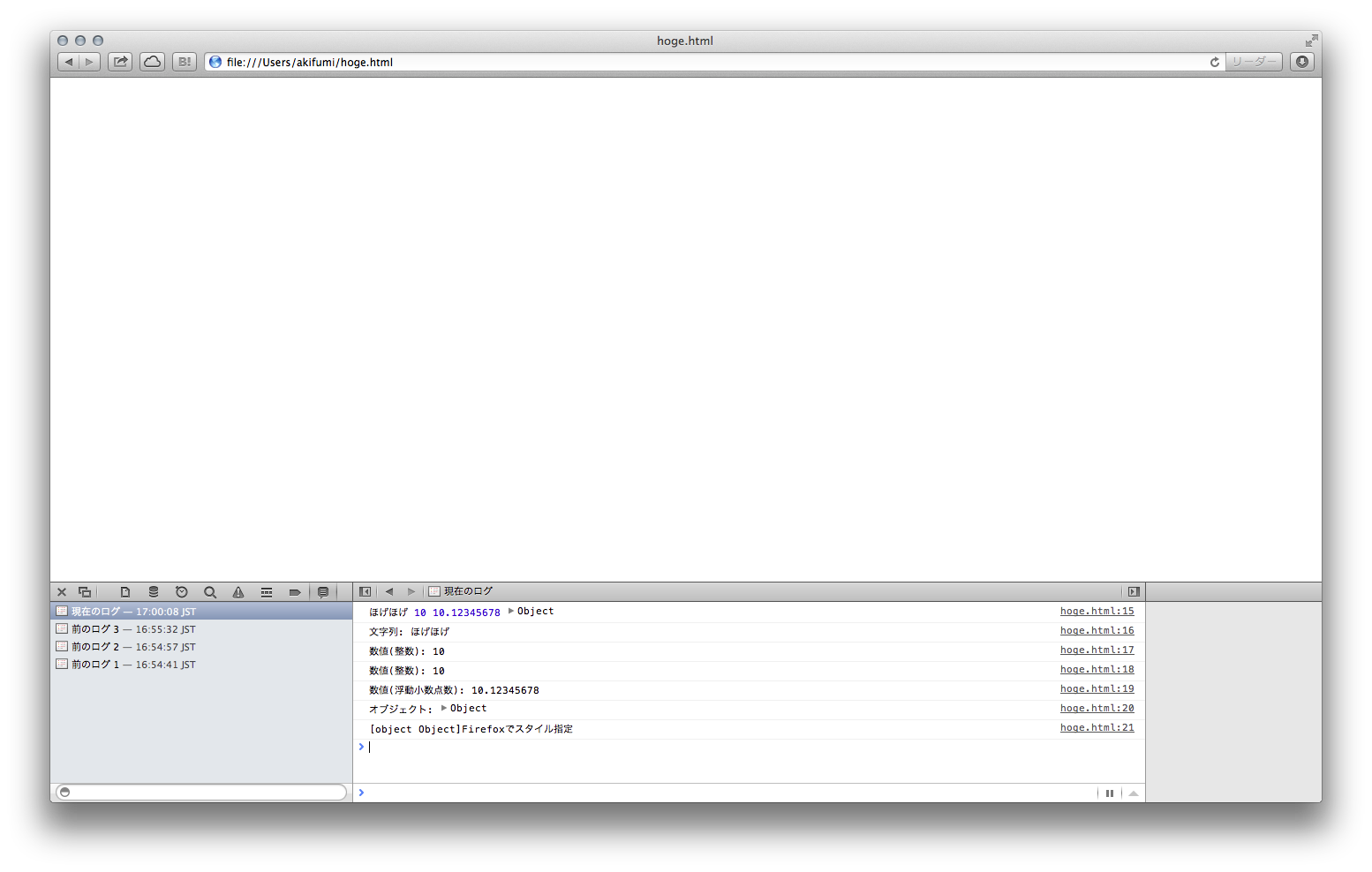Toggle the right details sidebar
The image size is (1372, 872).
pos(1134,591)
